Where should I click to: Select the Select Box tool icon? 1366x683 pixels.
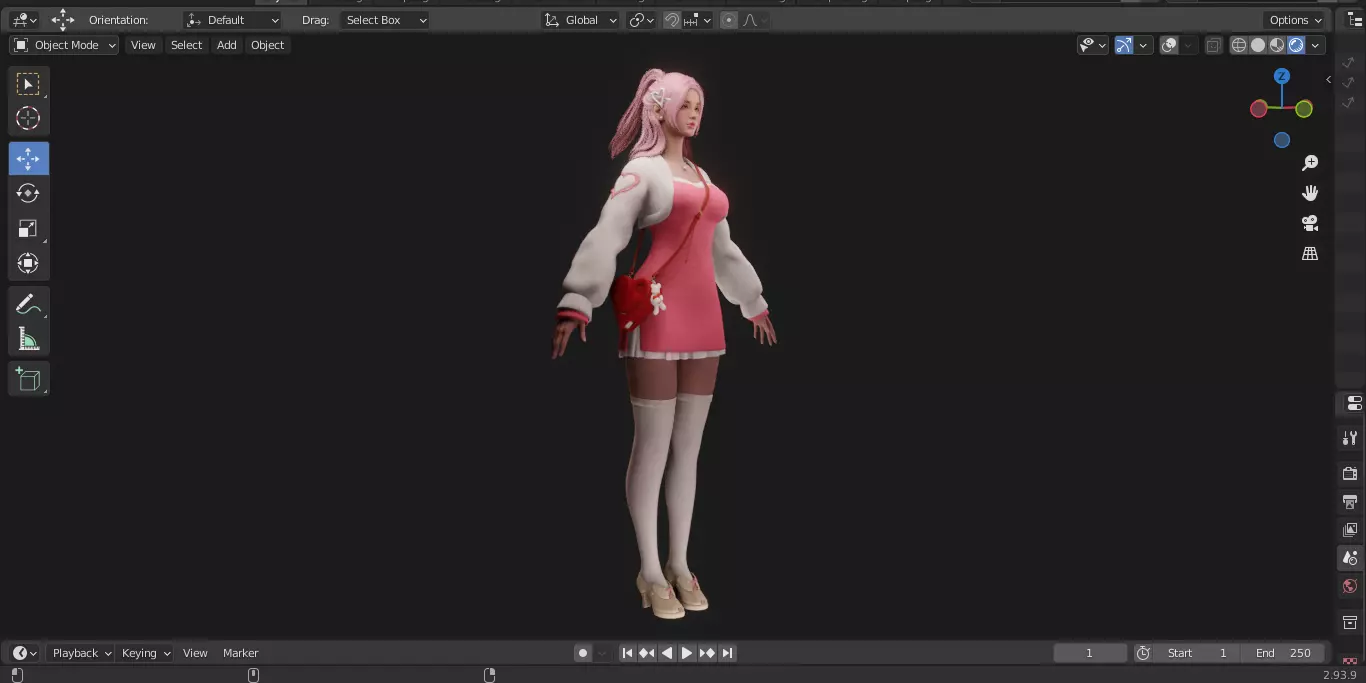28,84
